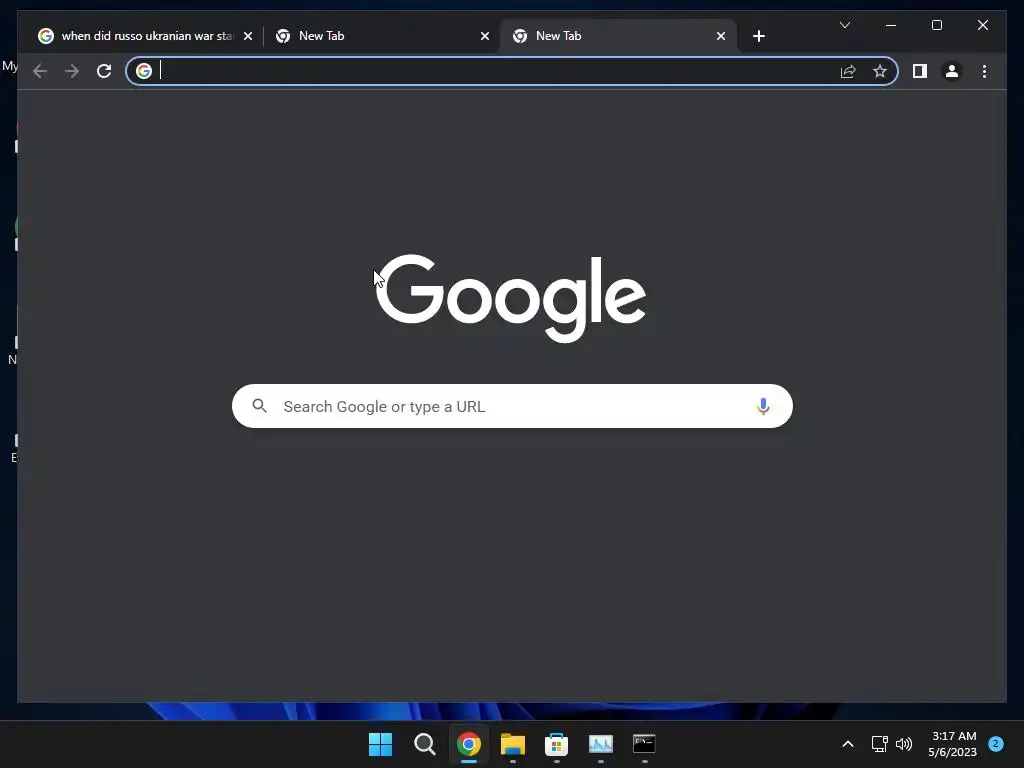Open the Chrome side panel

(920, 71)
